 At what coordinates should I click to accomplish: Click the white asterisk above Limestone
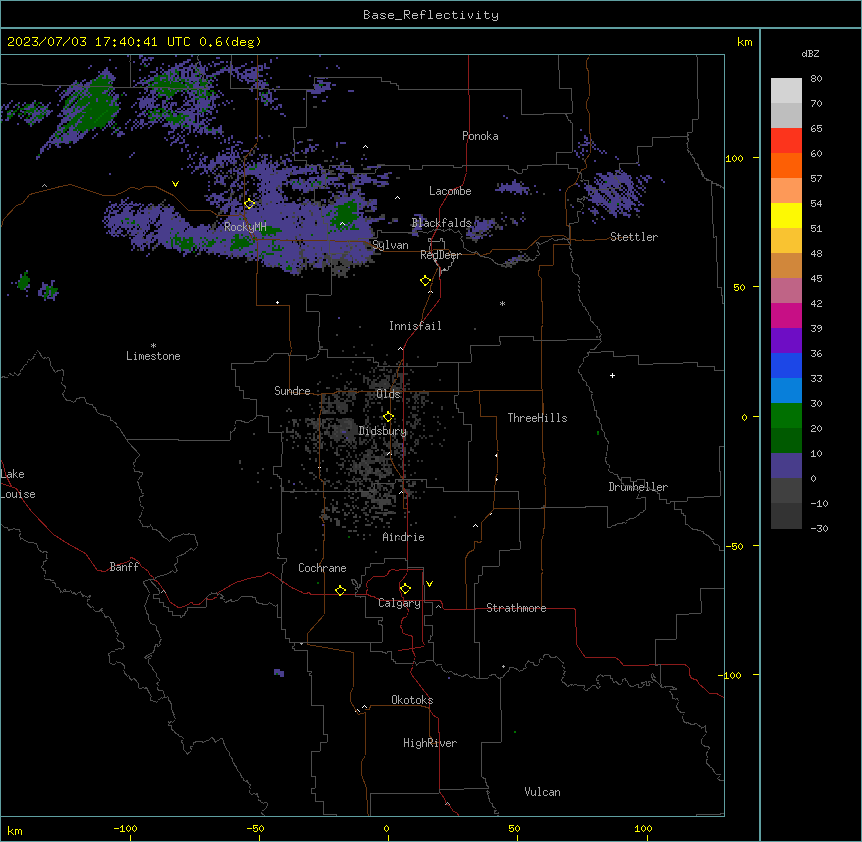[153, 345]
